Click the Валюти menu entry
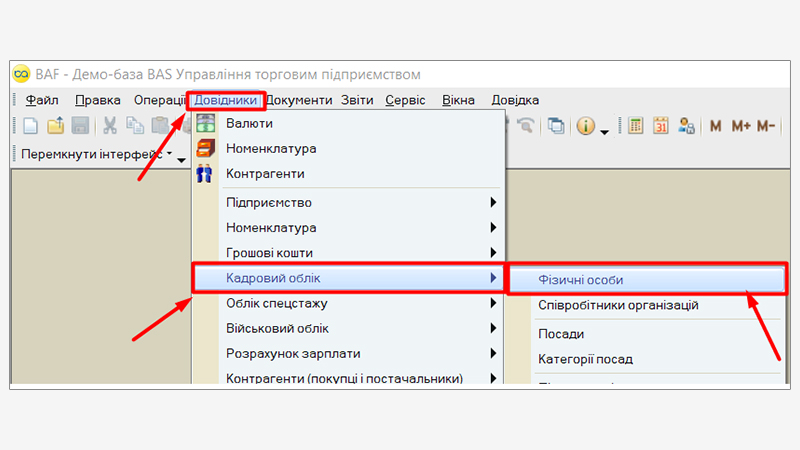 pyautogui.click(x=249, y=123)
